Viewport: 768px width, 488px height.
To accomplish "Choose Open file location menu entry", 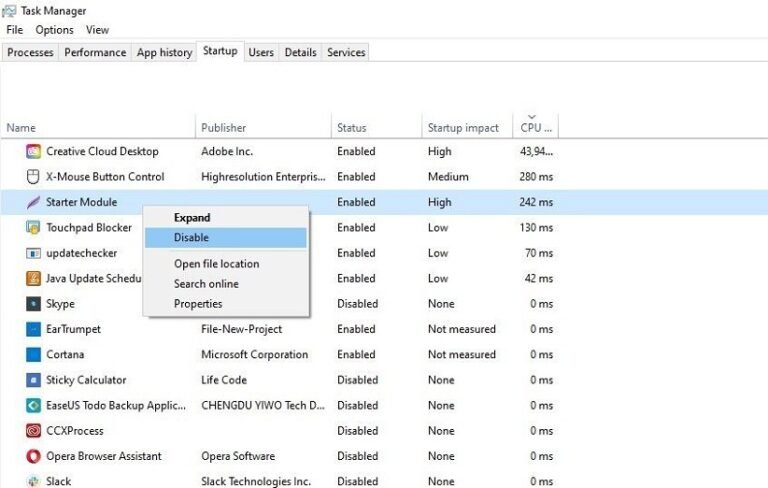I will [x=216, y=264].
